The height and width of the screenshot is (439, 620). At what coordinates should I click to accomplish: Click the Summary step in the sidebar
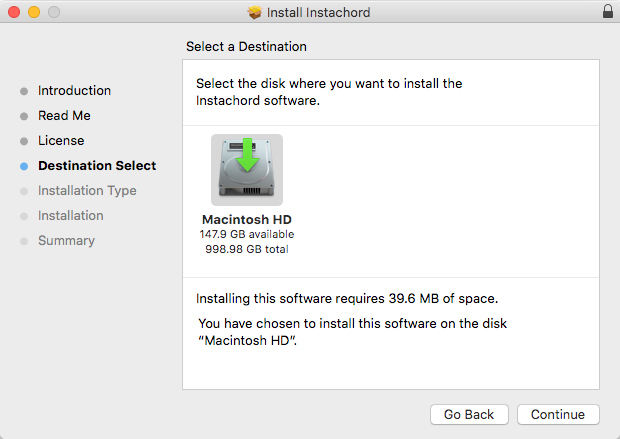tap(66, 241)
